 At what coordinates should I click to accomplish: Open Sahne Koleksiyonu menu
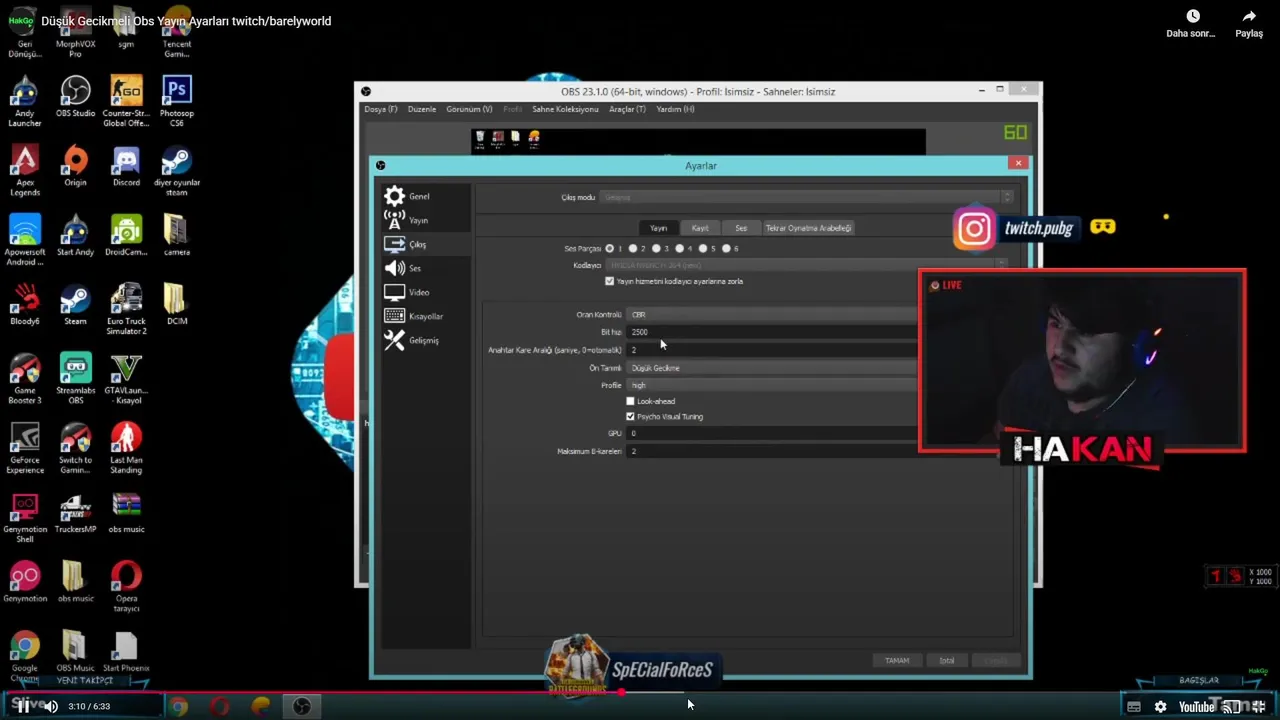[565, 109]
